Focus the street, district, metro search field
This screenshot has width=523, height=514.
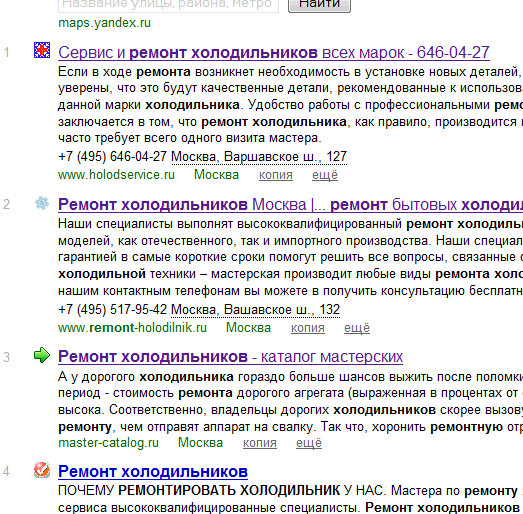pos(168,5)
